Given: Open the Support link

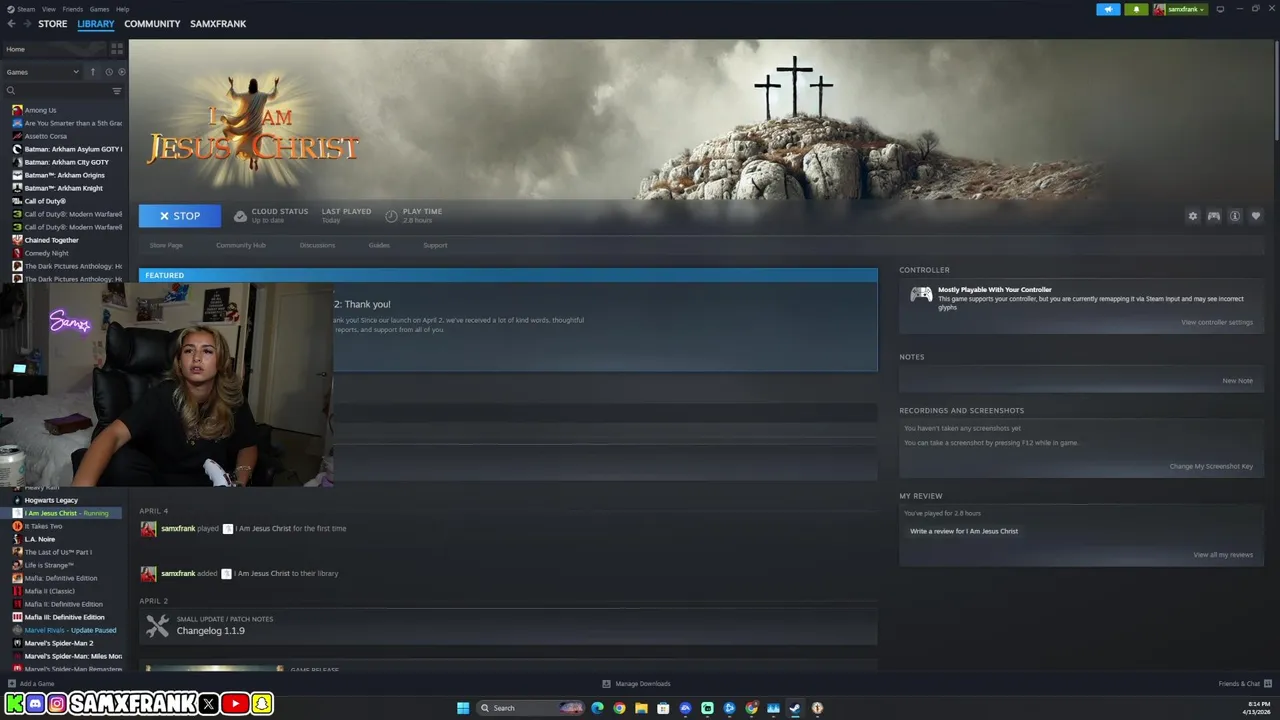Looking at the screenshot, I should (x=435, y=245).
